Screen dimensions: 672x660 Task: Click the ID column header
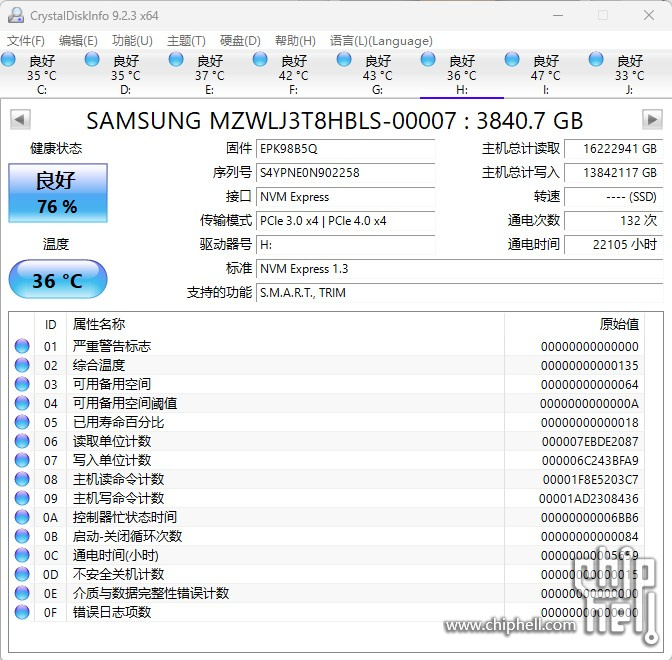(51, 324)
